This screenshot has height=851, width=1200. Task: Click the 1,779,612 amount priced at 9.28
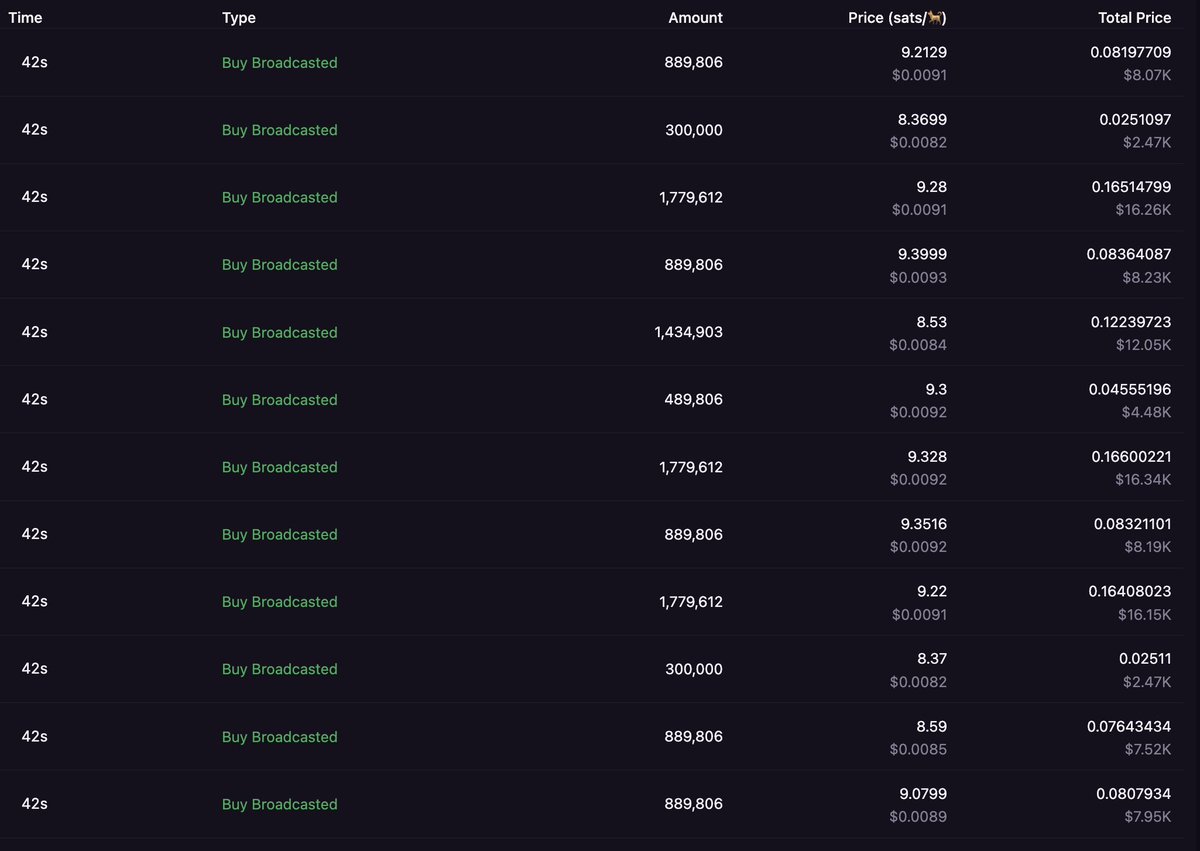click(691, 197)
